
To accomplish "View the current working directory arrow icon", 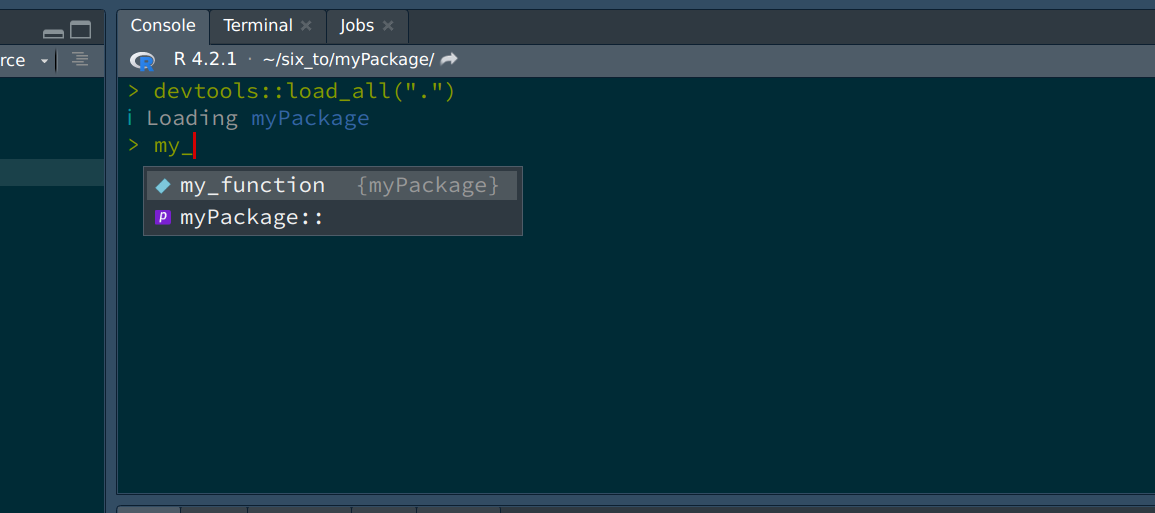I will click(449, 58).
